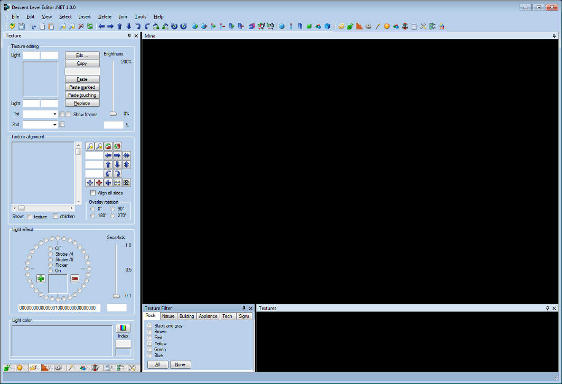562x384 pixels.
Task: Expand the first texture dropdown combo box
Action: pyautogui.click(x=40, y=114)
